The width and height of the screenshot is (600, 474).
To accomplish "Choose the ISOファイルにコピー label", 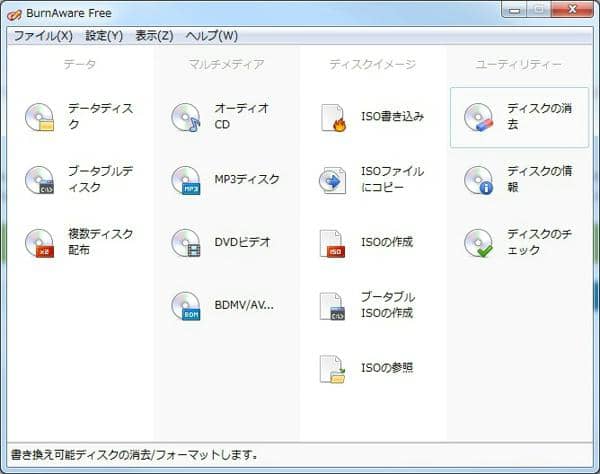I will [392, 179].
